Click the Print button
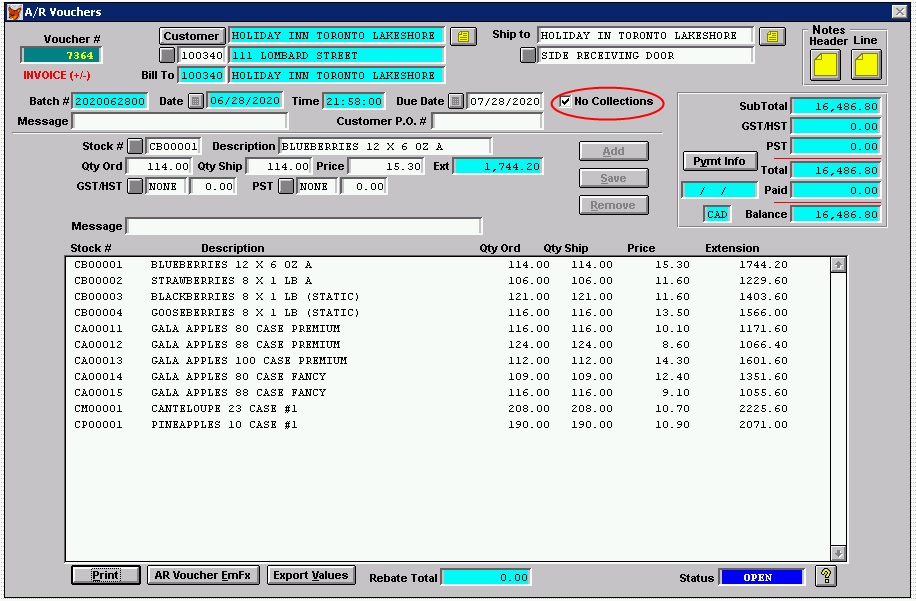Image resolution: width=916 pixels, height=601 pixels. tap(105, 575)
